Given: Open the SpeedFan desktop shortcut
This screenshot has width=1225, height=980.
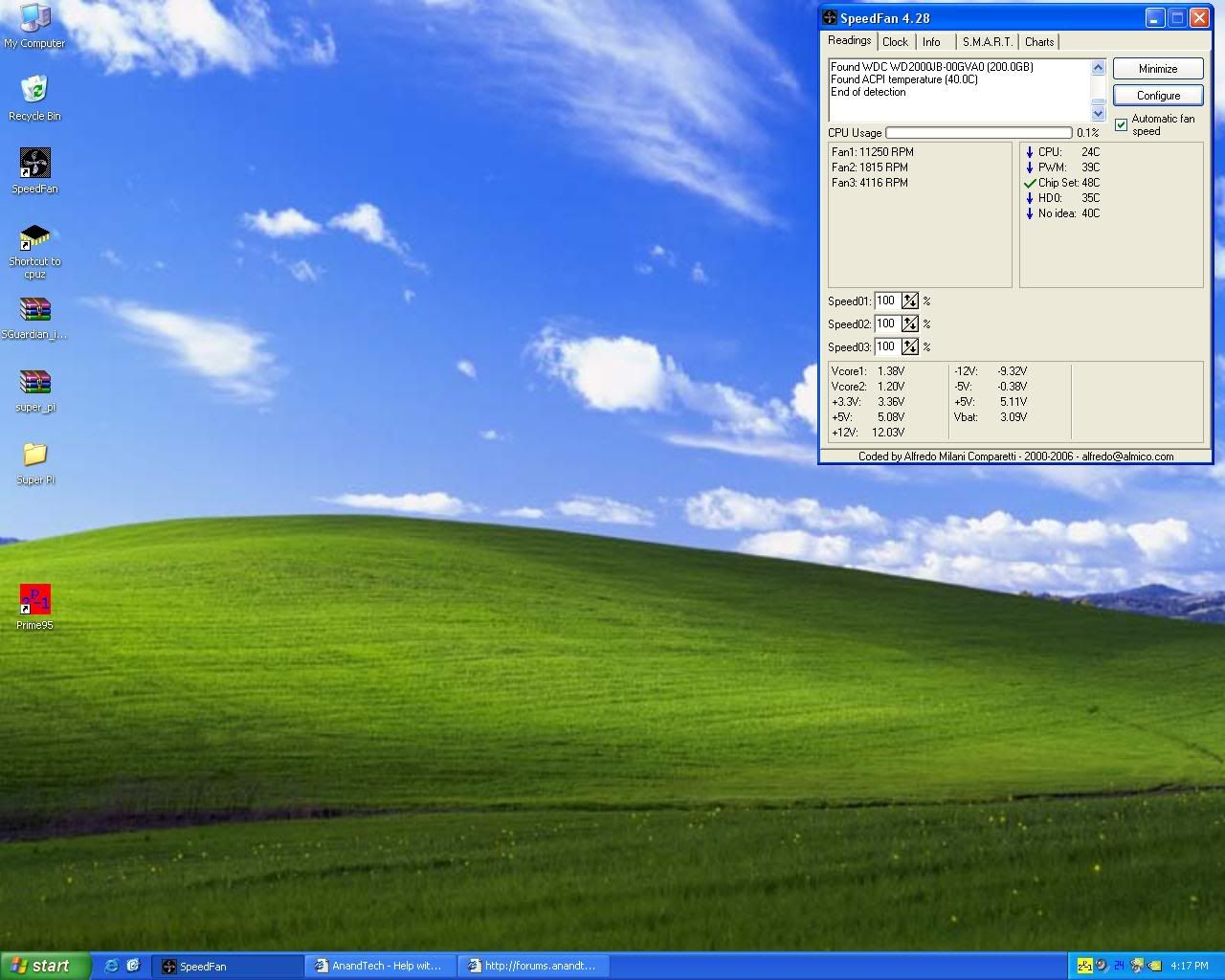Looking at the screenshot, I should click(x=34, y=165).
